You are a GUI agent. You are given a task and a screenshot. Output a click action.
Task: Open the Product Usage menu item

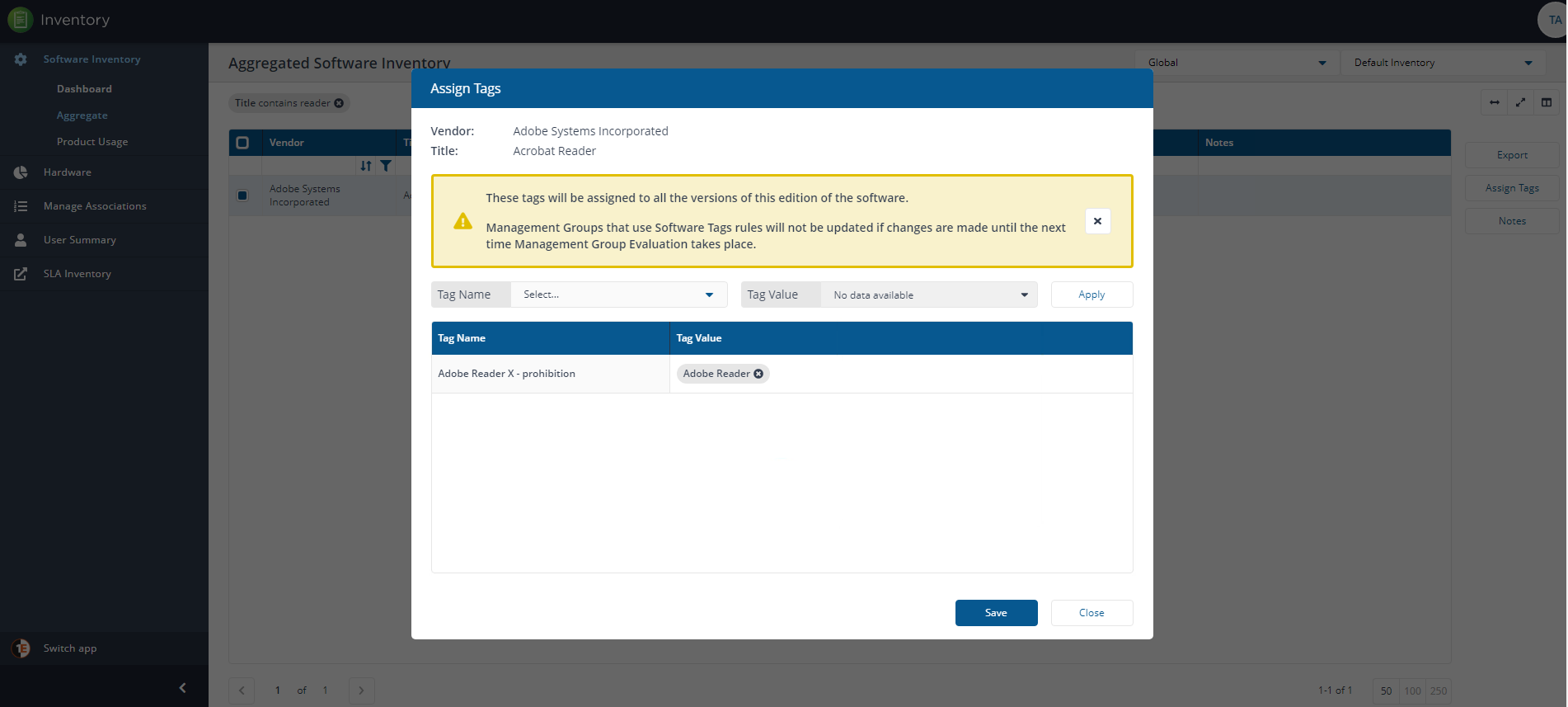(92, 142)
